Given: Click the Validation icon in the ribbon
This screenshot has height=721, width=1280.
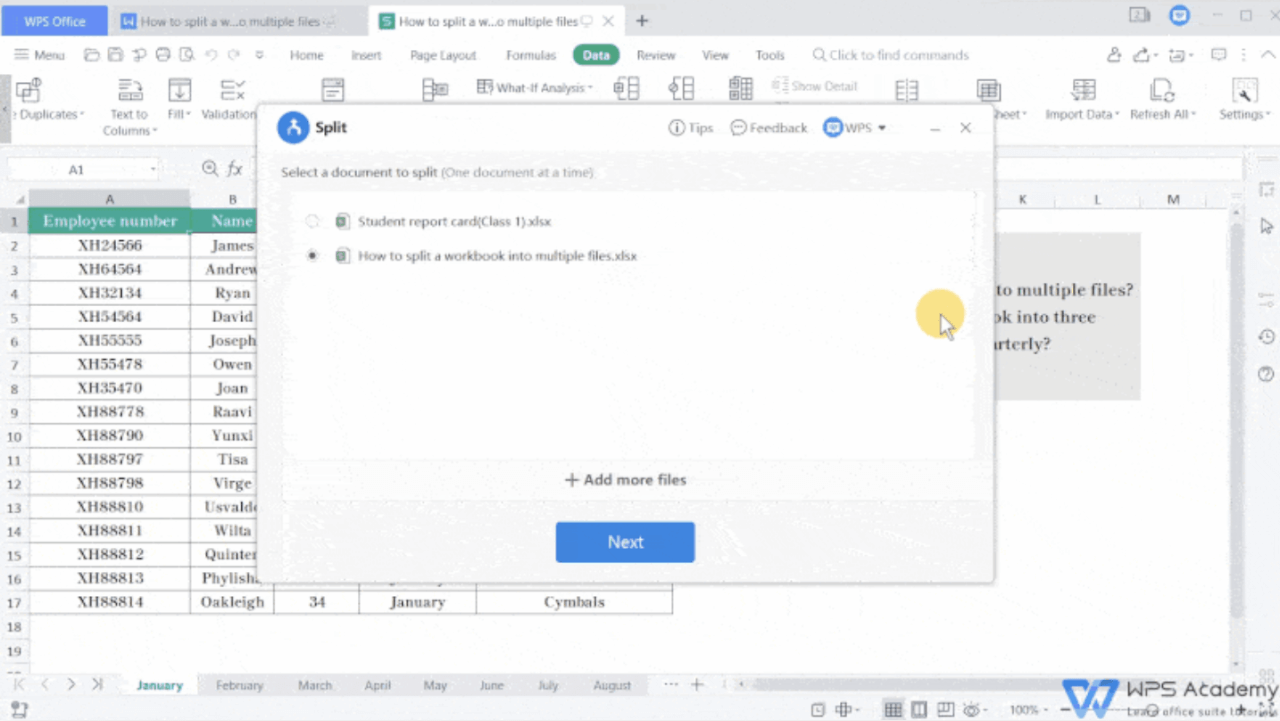Looking at the screenshot, I should point(232,91).
